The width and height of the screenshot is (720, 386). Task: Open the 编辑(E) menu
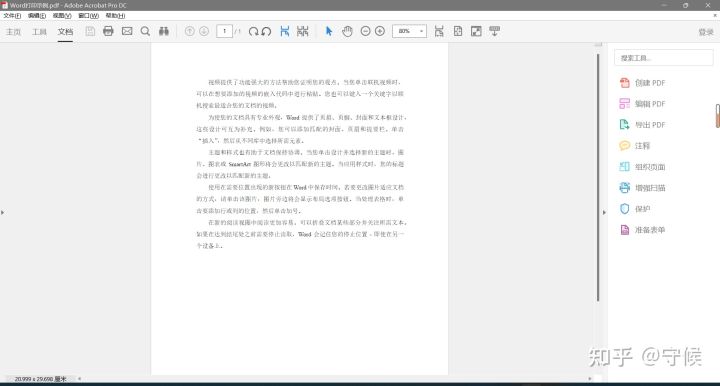tap(37, 16)
